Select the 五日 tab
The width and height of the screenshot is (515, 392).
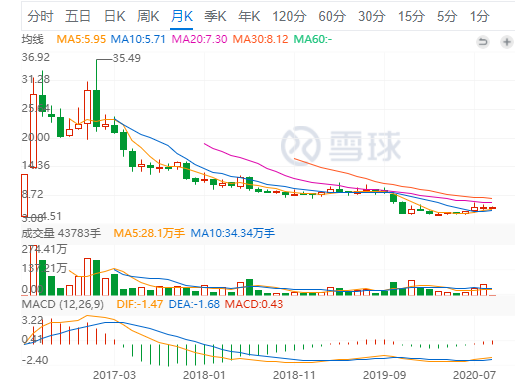78,16
